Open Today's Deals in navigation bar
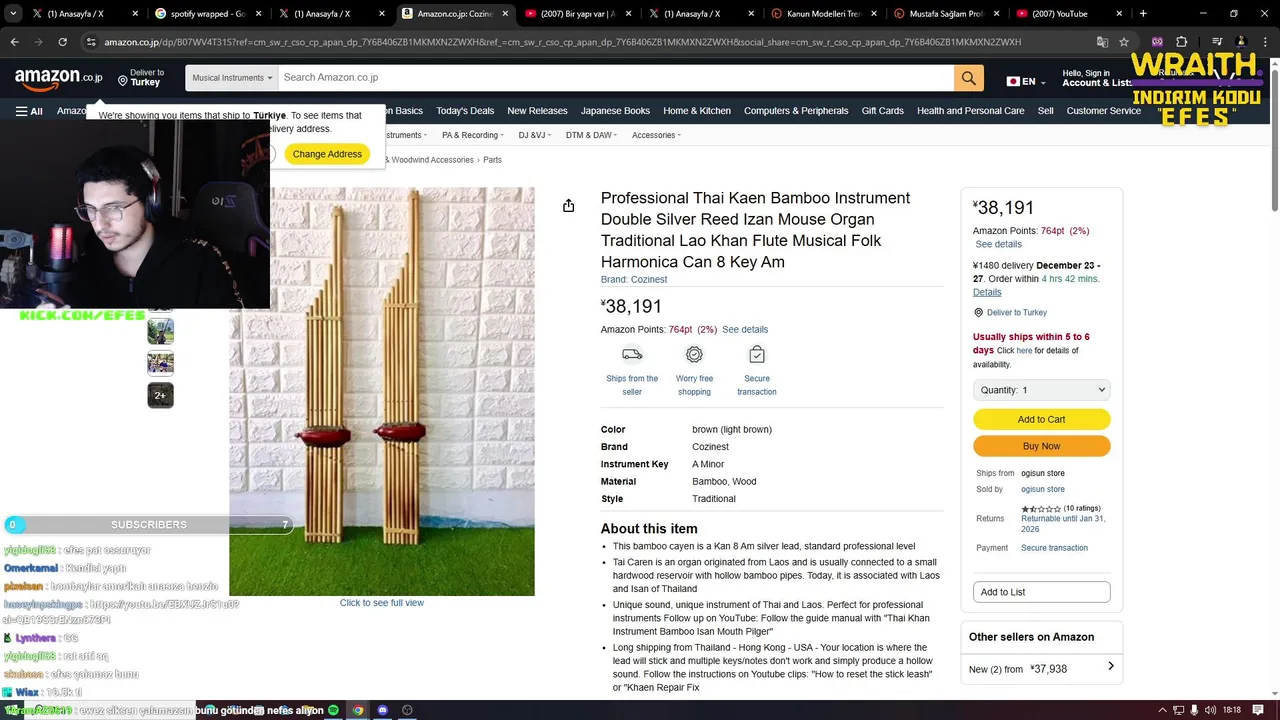Screen dimensions: 1280x720 tap(465, 111)
